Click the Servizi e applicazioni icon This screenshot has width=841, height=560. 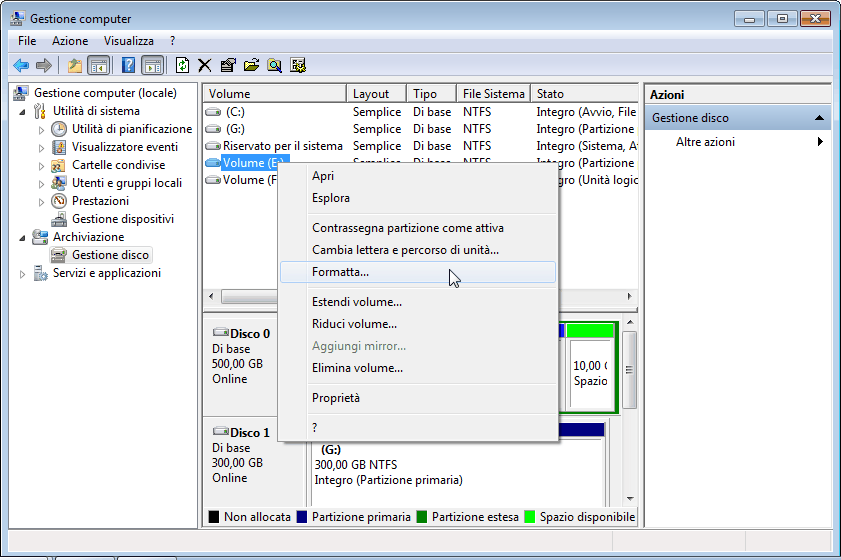[40, 273]
